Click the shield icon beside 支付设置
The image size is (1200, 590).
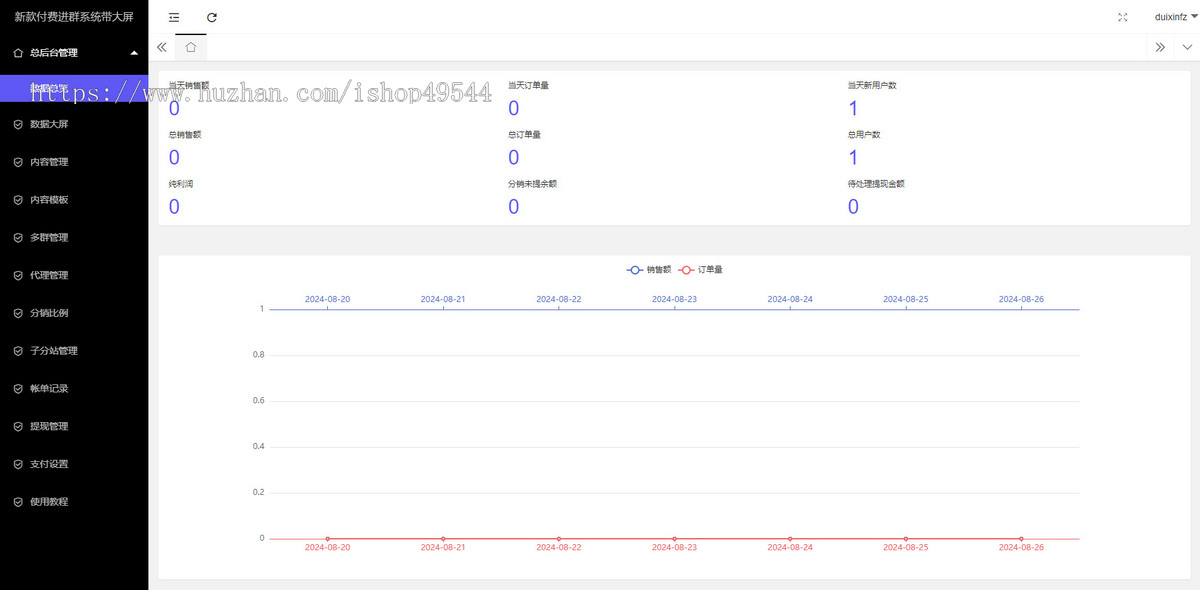point(18,464)
